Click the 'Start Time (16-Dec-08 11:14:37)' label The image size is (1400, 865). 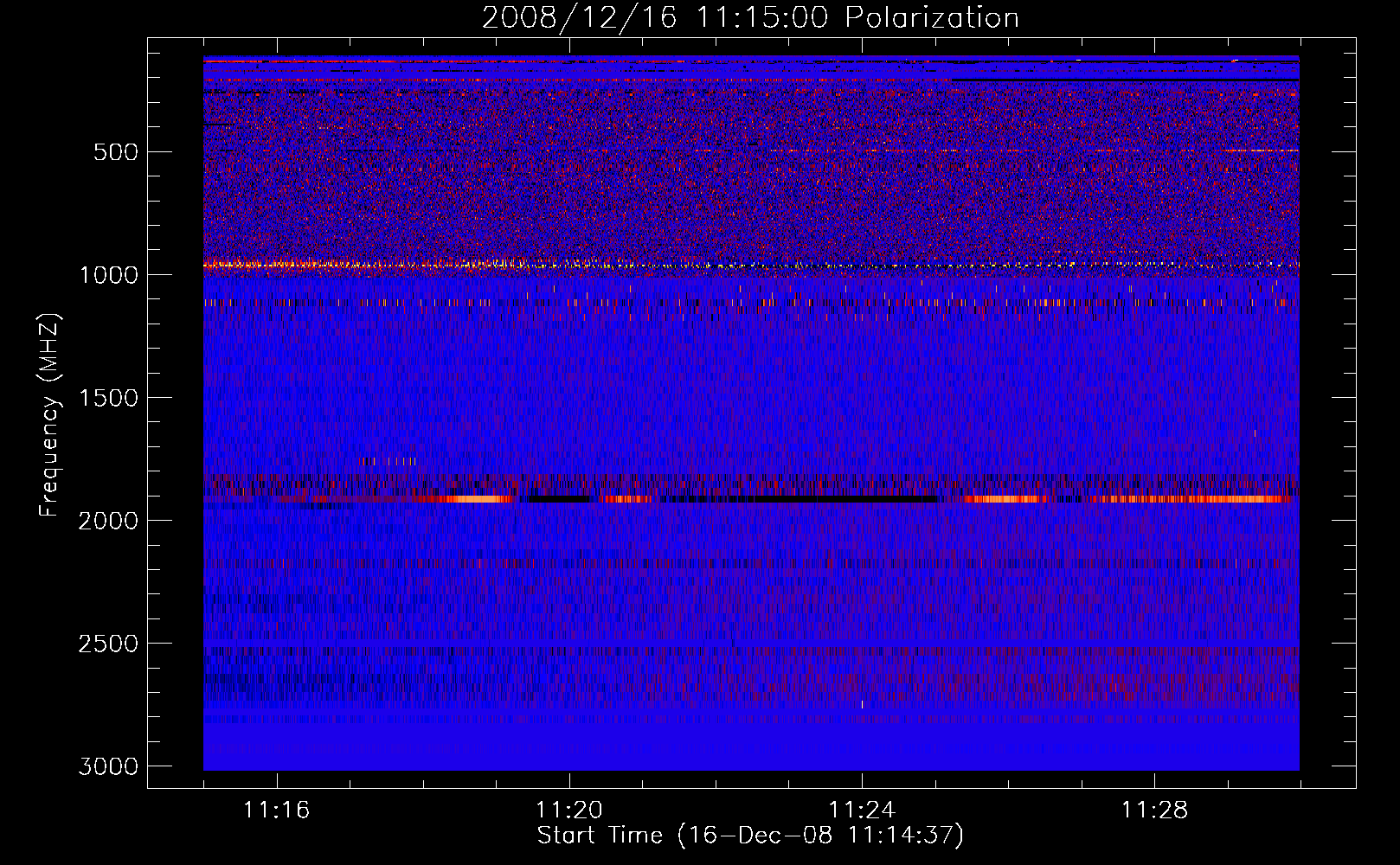[x=750, y=836]
